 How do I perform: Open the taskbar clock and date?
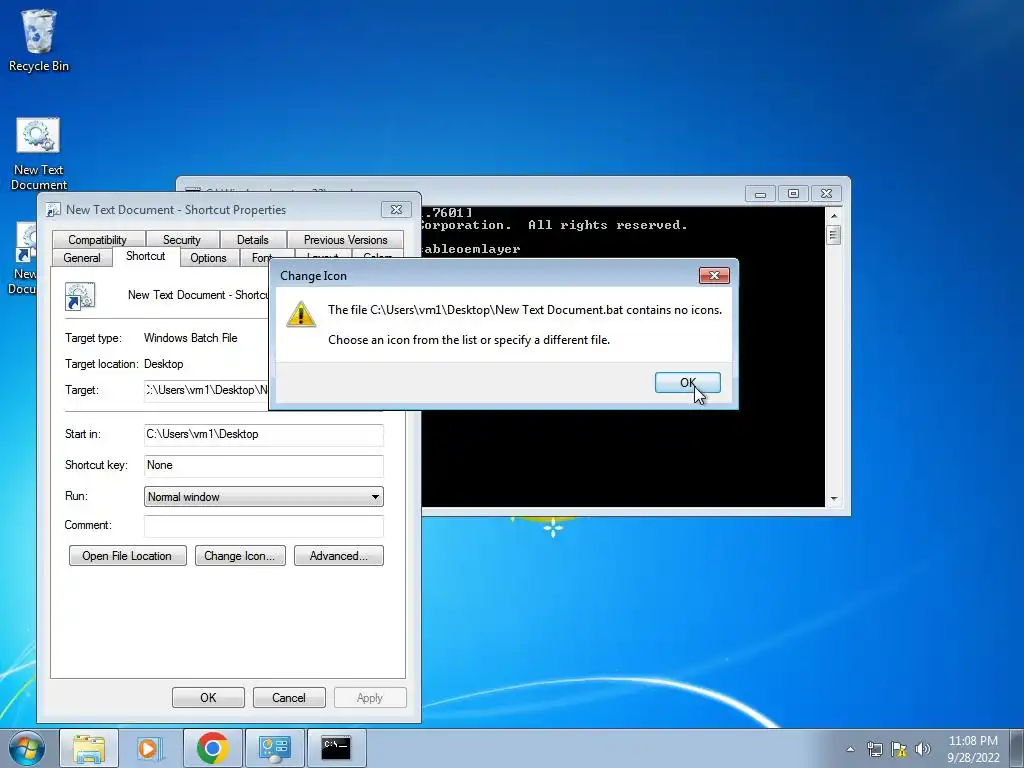point(973,749)
